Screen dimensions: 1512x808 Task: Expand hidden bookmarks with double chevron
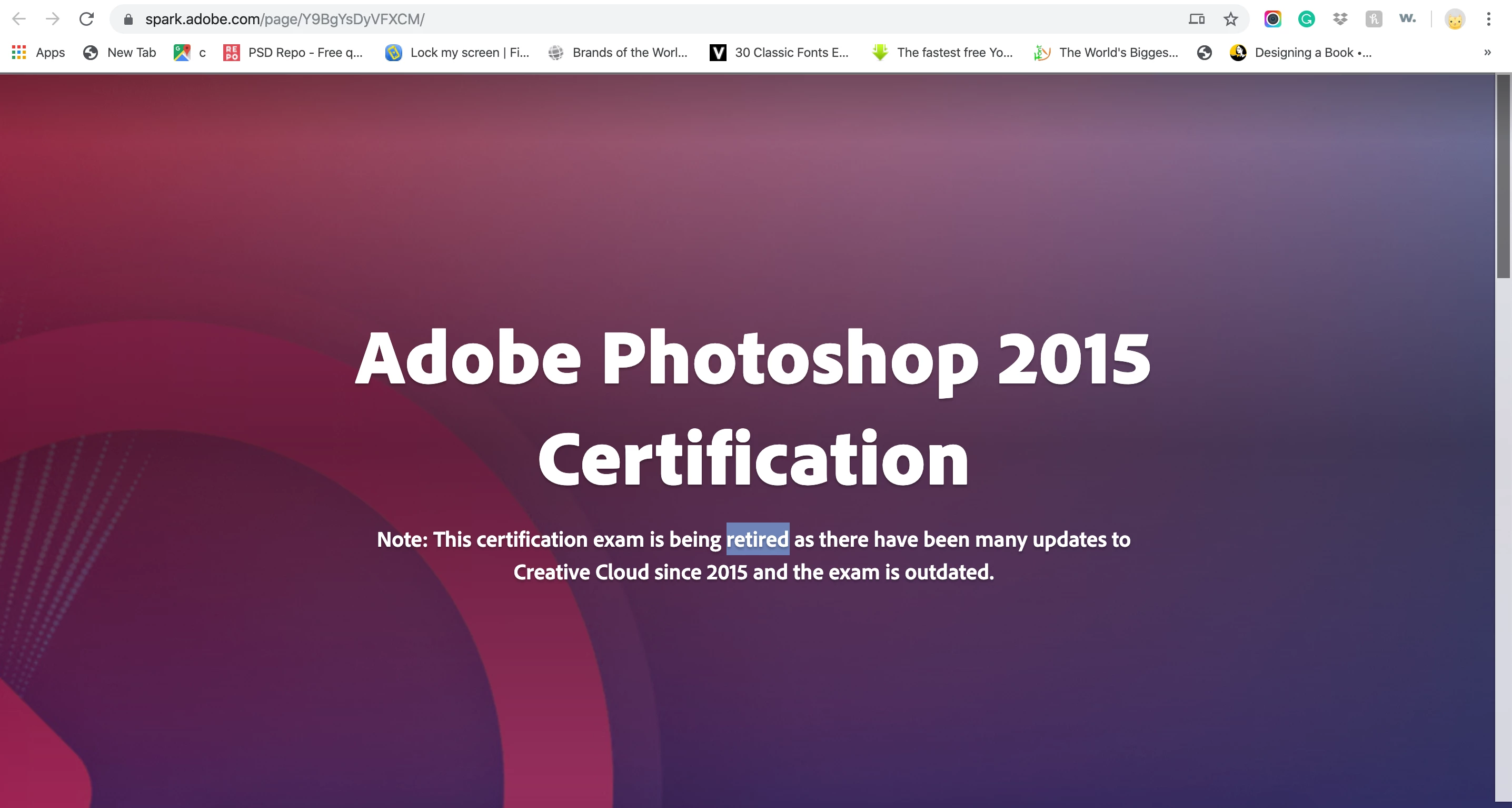click(x=1487, y=52)
